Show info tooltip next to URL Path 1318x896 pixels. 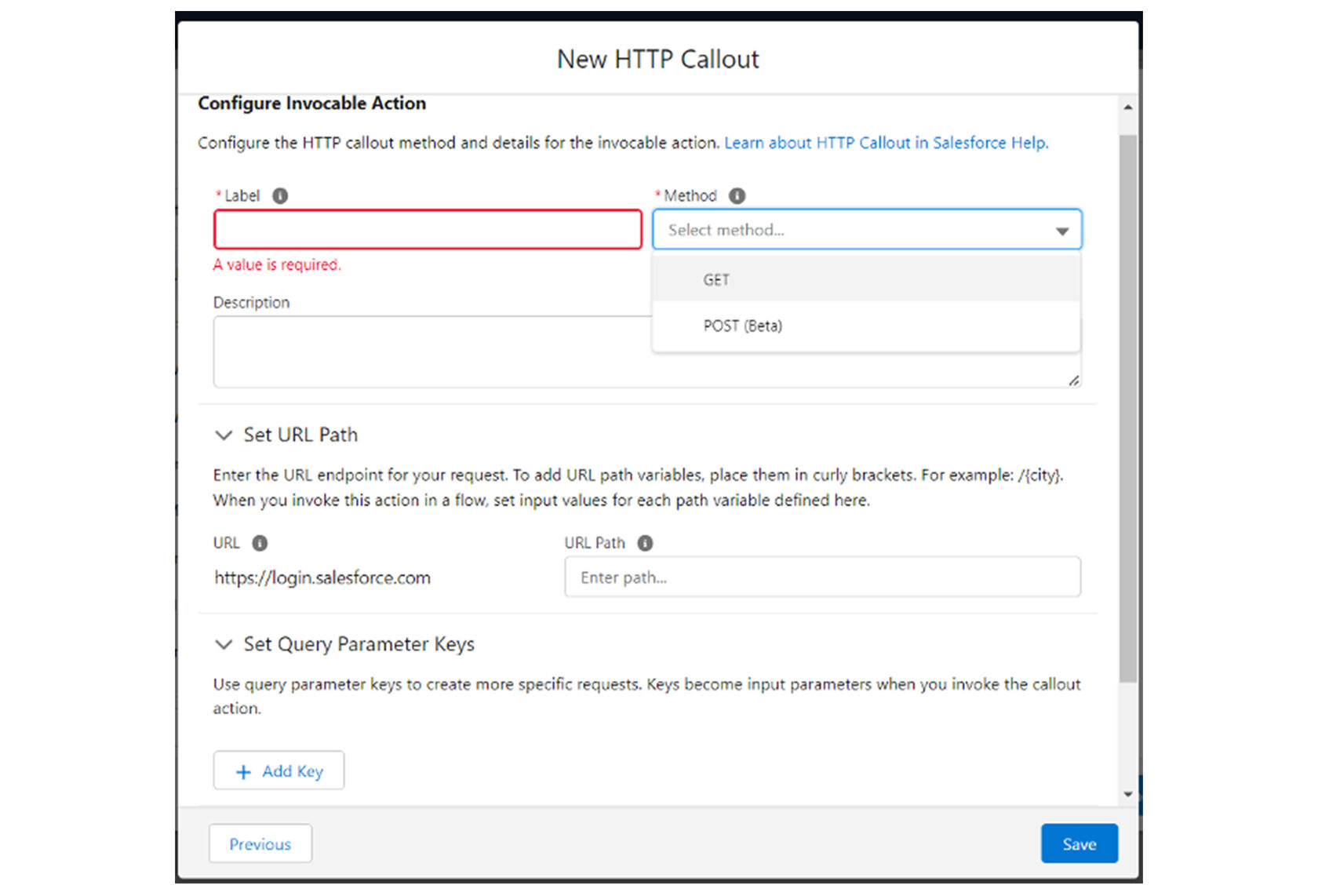click(x=645, y=543)
